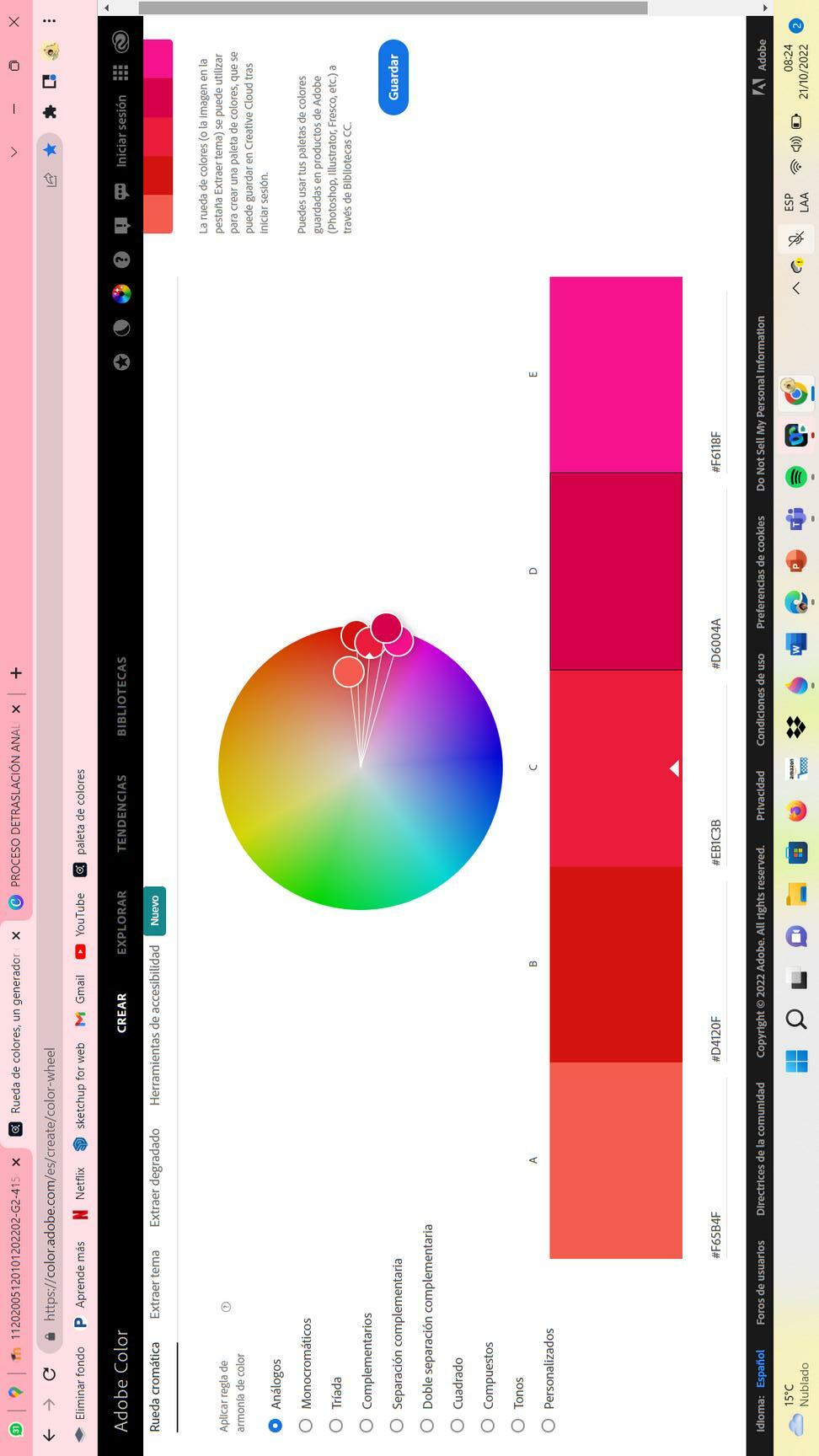Screen dimensions: 819x1456
Task: Toggle dark mode with the moon icon
Action: [121, 328]
